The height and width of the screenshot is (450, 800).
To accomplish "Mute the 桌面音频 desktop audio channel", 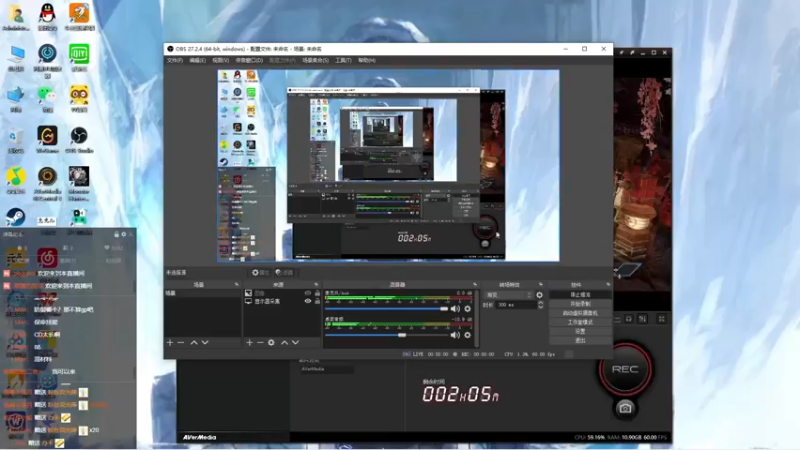I will 455,335.
